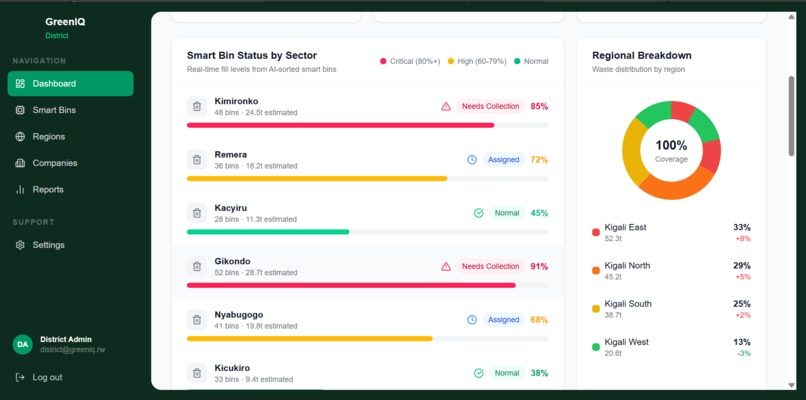Click Kacyiru's Normal badge

pos(507,213)
